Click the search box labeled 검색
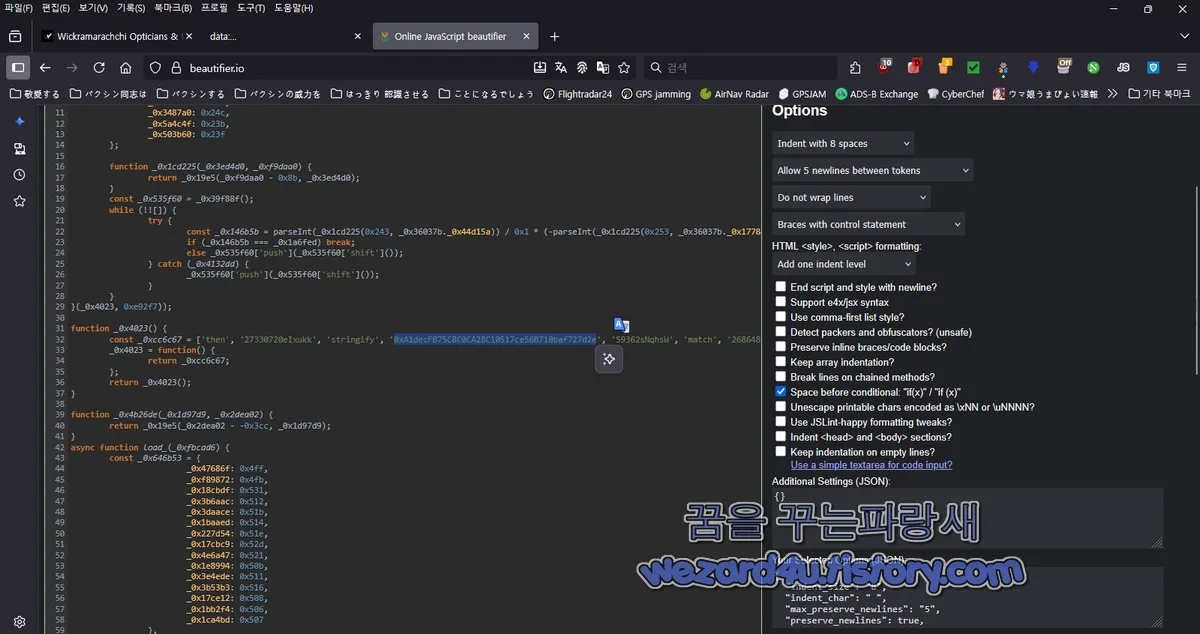This screenshot has height=634, width=1200. (x=740, y=68)
